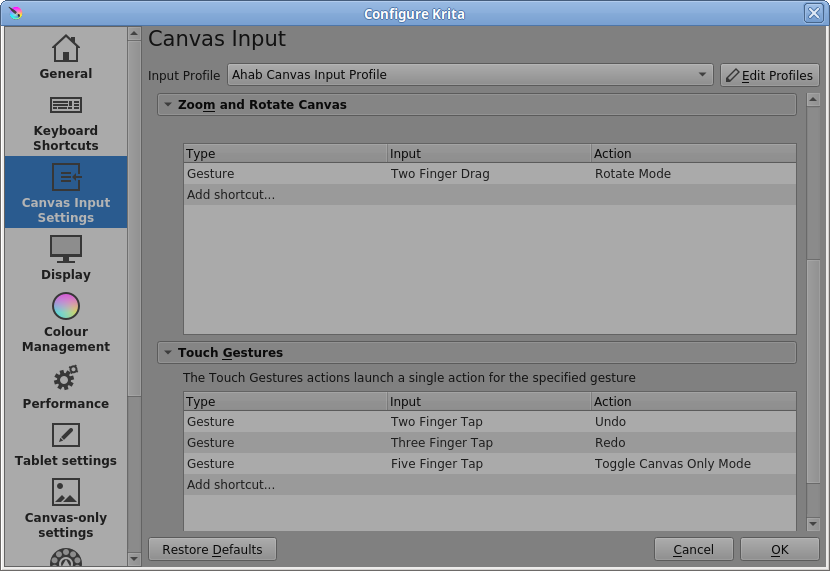Open the Input Profile dropdown

tap(470, 75)
